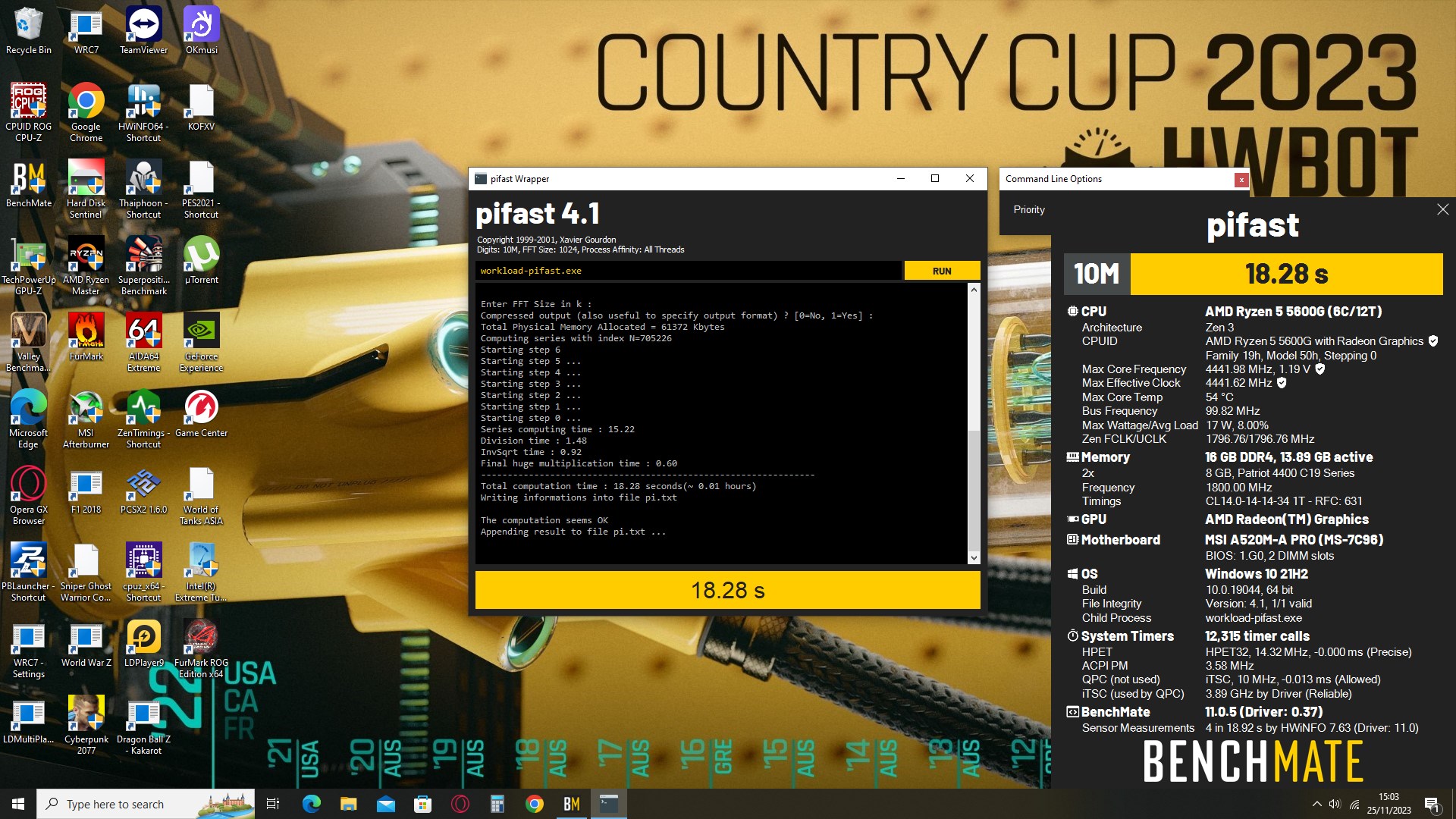This screenshot has width=1456, height=819.
Task: Launch HWiNFO64 shortcut on desktop
Action: 143,111
